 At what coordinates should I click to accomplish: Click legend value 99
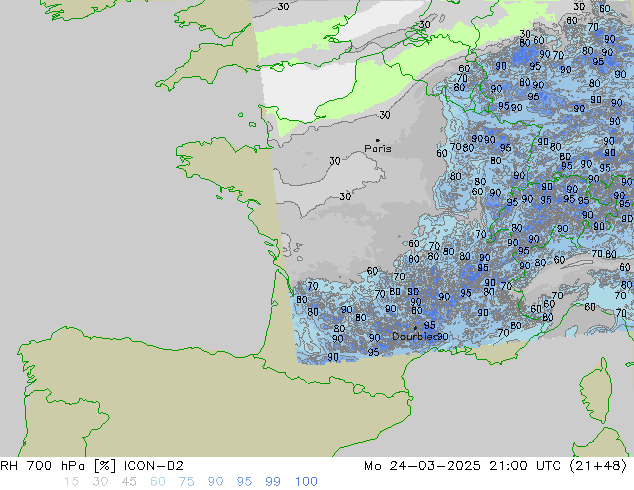pyautogui.click(x=273, y=482)
